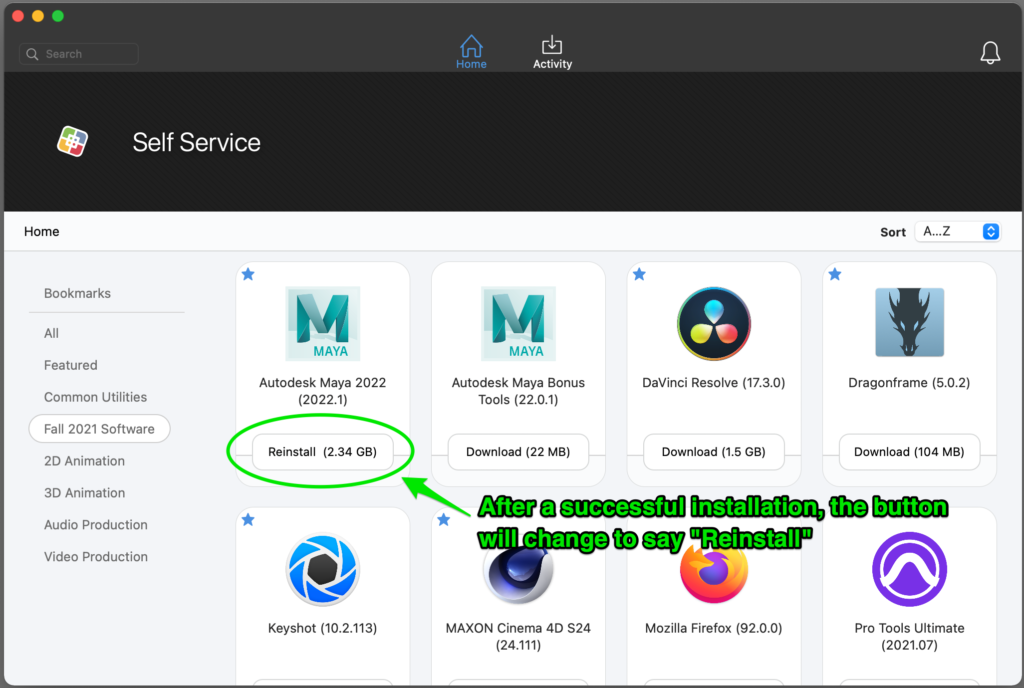Open the notifications bell
The image size is (1024, 688).
(x=990, y=52)
